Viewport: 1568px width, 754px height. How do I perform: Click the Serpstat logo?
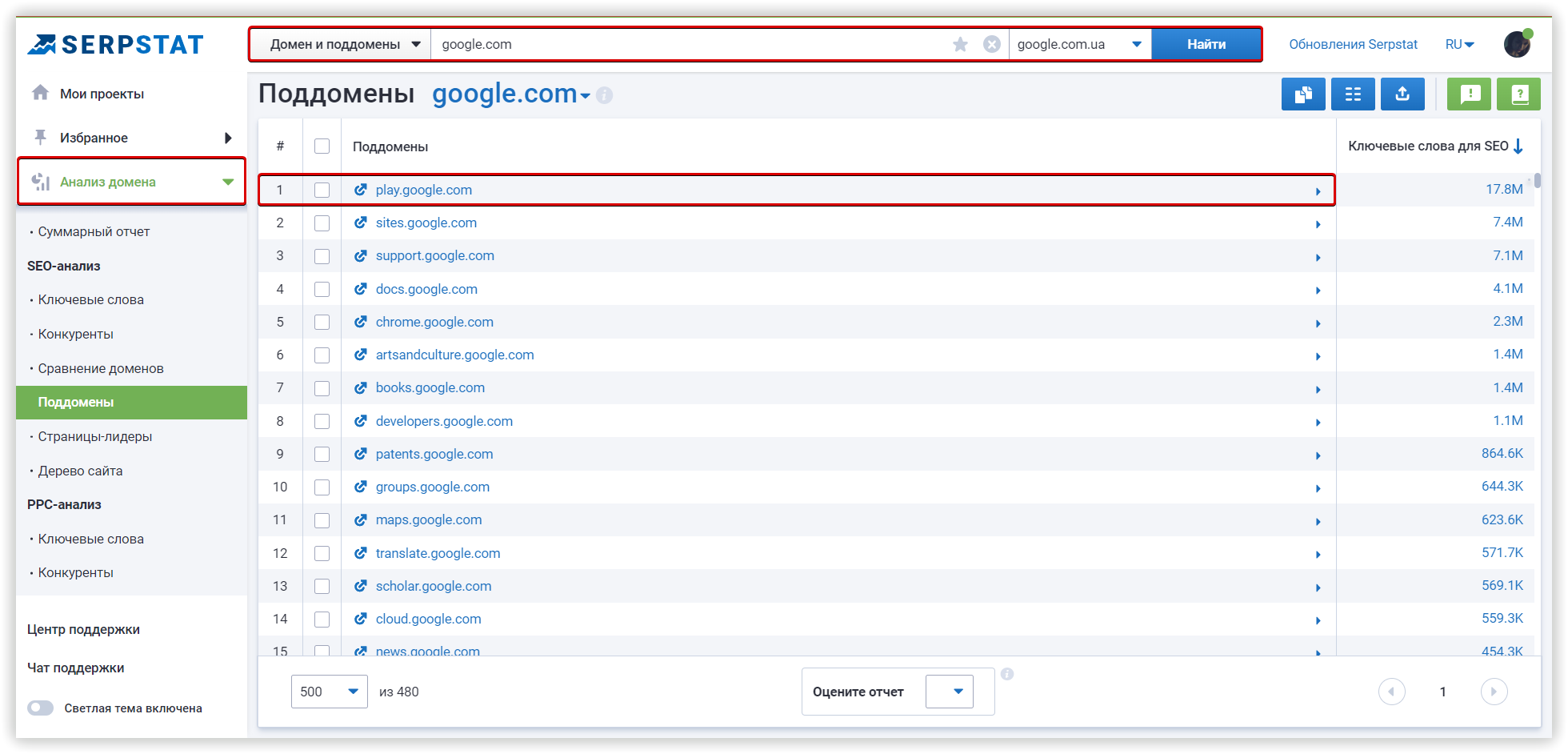click(x=116, y=45)
